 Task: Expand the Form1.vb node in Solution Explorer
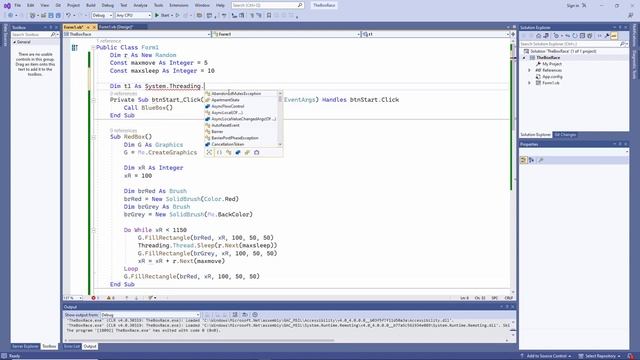coord(529,83)
